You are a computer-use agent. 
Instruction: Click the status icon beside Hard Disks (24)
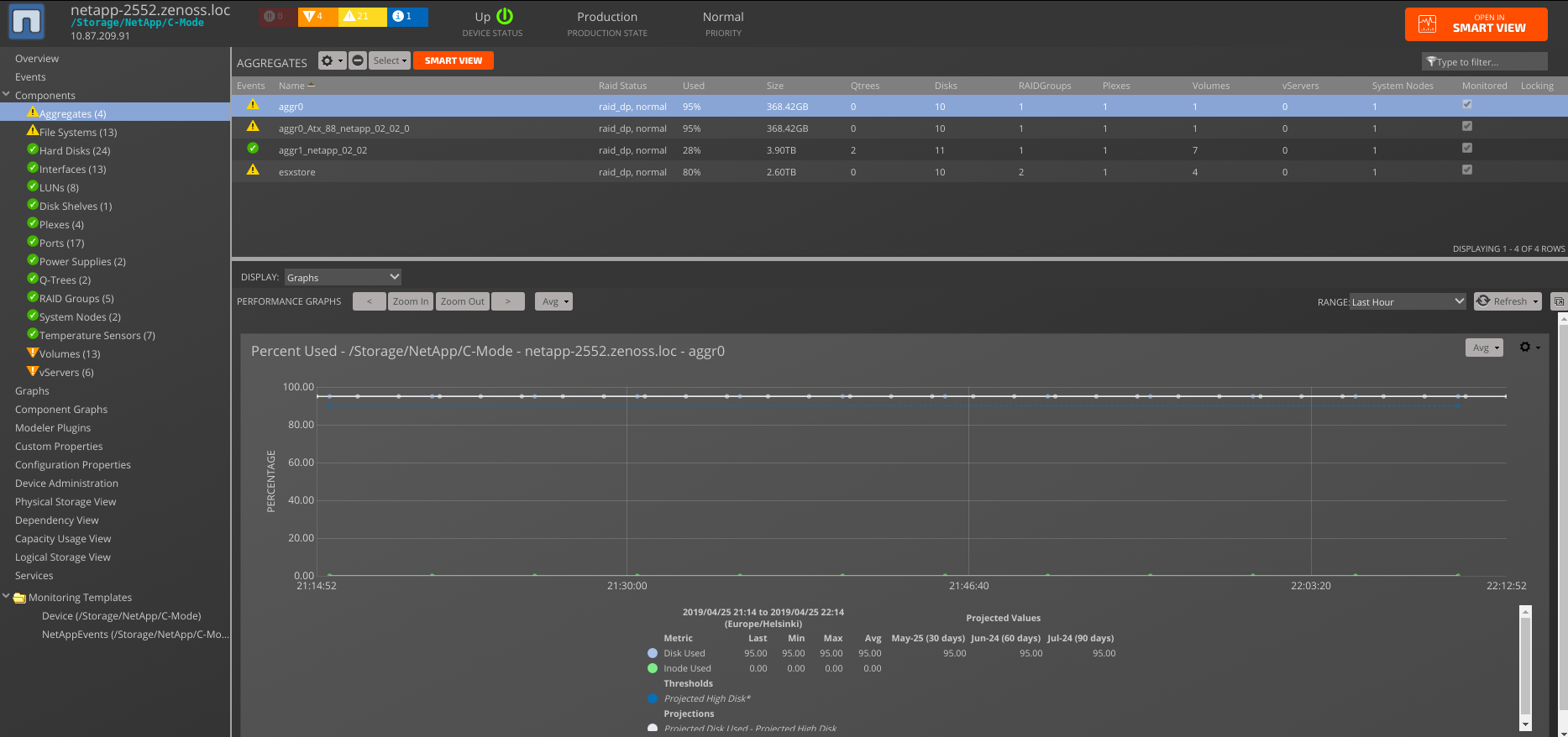point(33,149)
